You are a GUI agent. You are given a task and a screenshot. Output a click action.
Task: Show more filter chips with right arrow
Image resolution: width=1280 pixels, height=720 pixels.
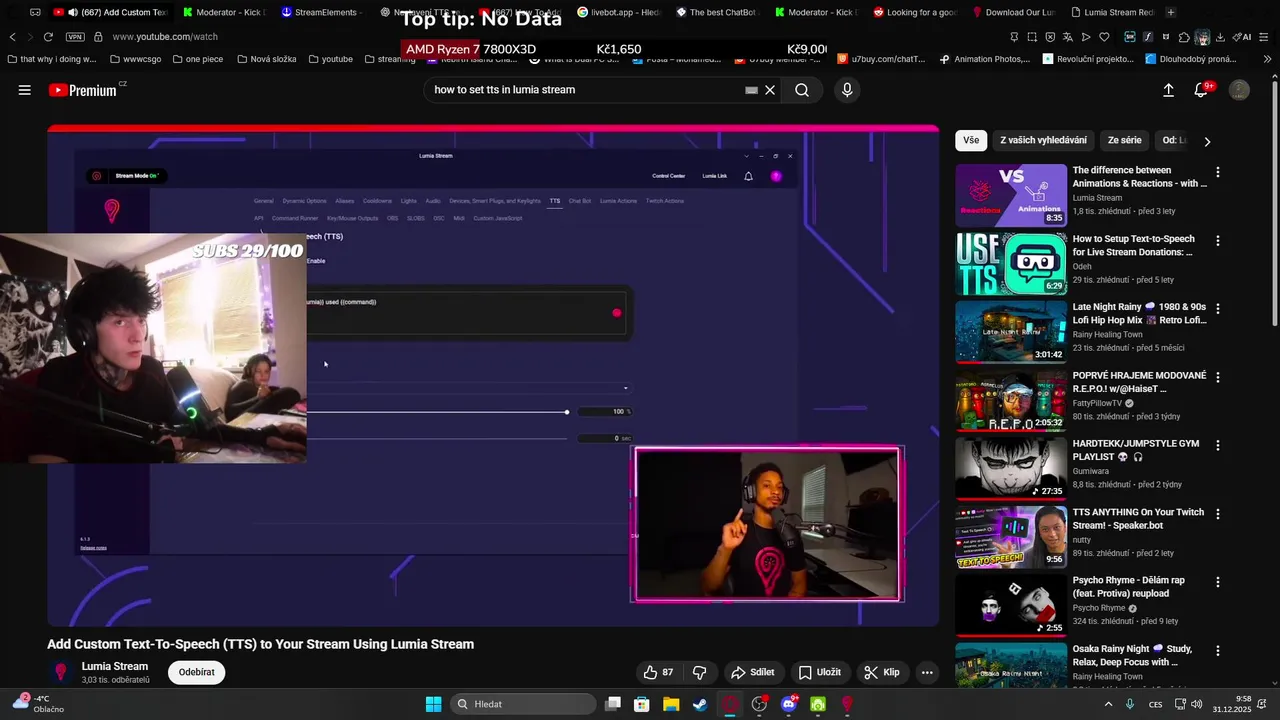click(x=1207, y=141)
